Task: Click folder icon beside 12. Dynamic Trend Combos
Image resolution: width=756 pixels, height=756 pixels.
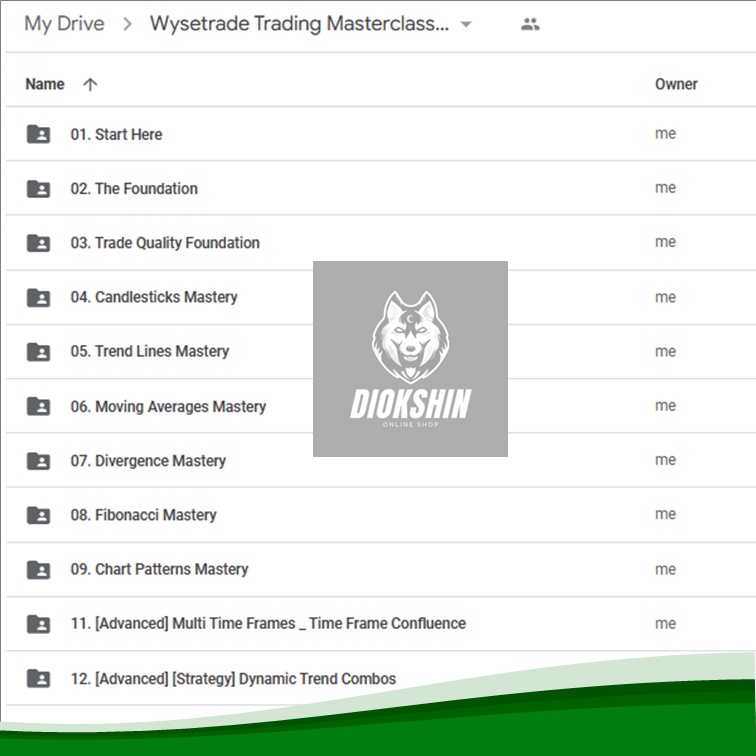Action: point(39,678)
